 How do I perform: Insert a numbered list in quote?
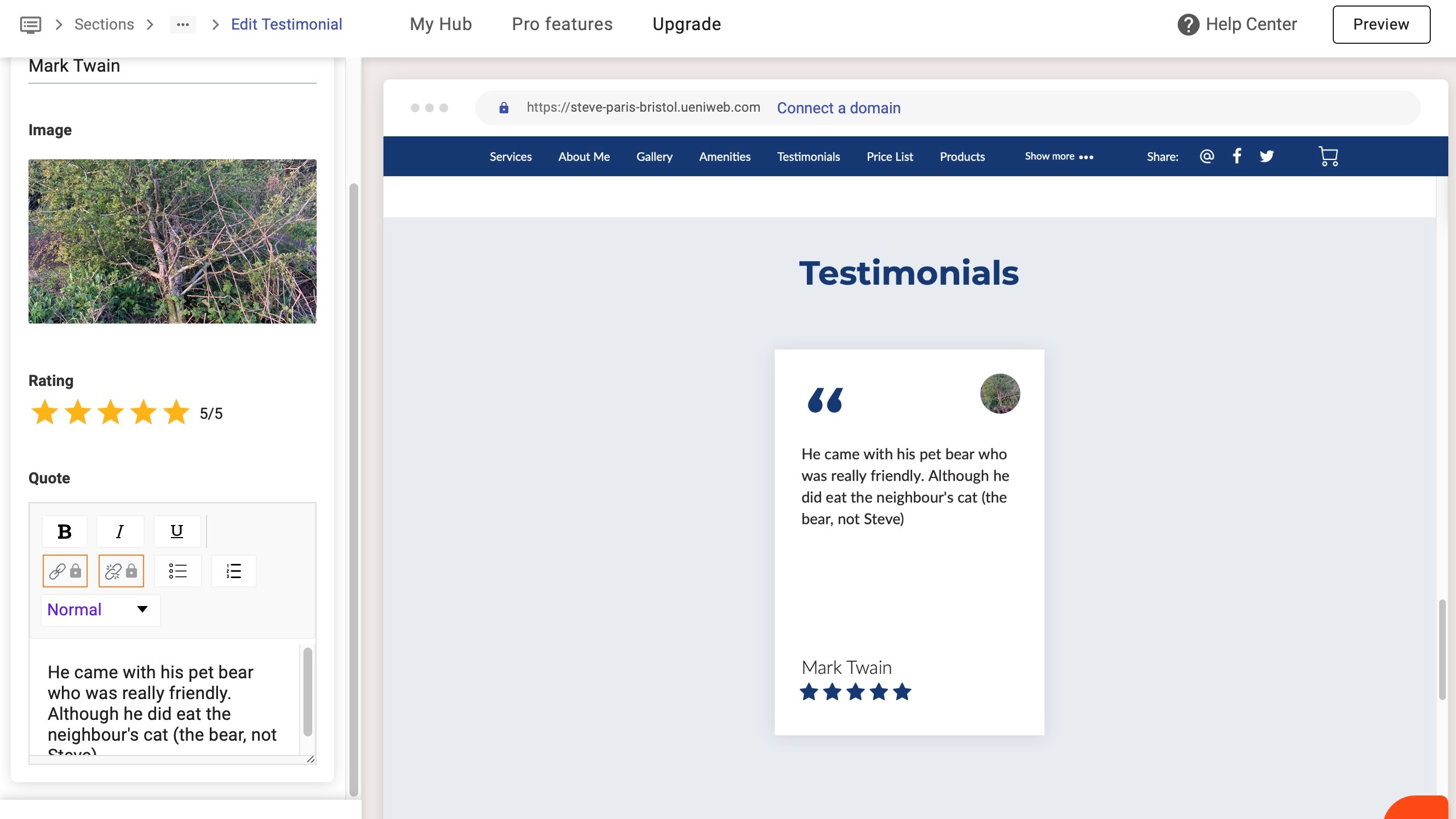233,570
